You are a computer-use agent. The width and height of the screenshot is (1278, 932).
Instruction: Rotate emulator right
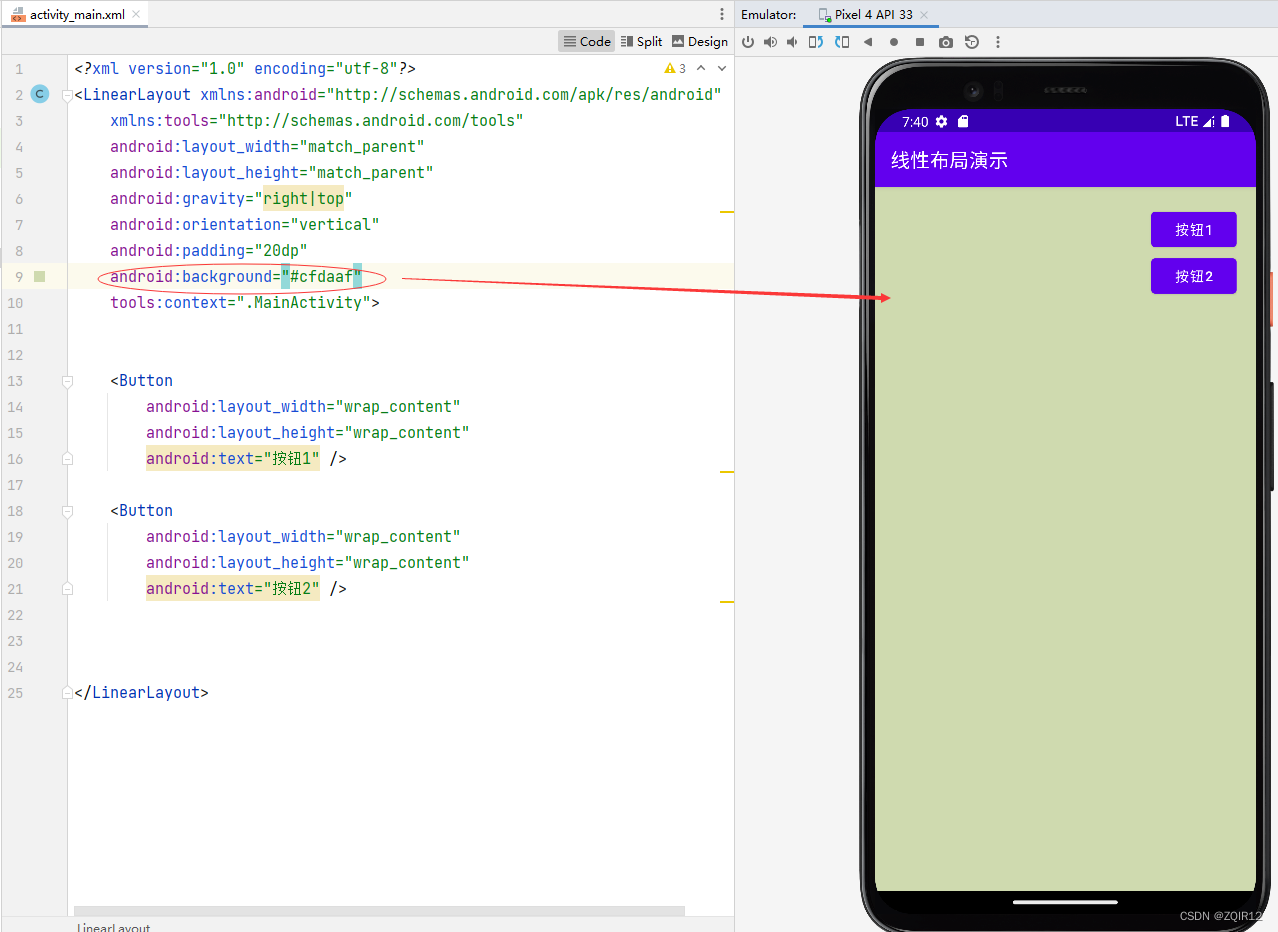(x=842, y=42)
